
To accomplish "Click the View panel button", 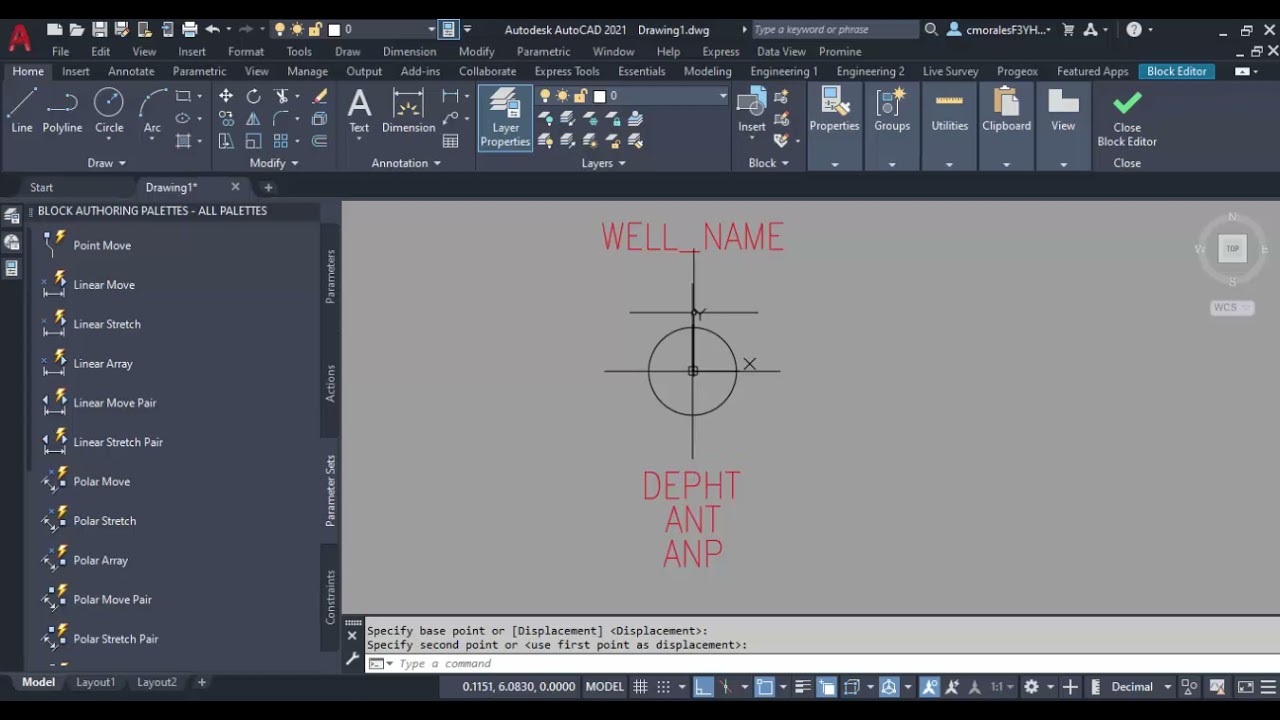I will [x=1063, y=110].
